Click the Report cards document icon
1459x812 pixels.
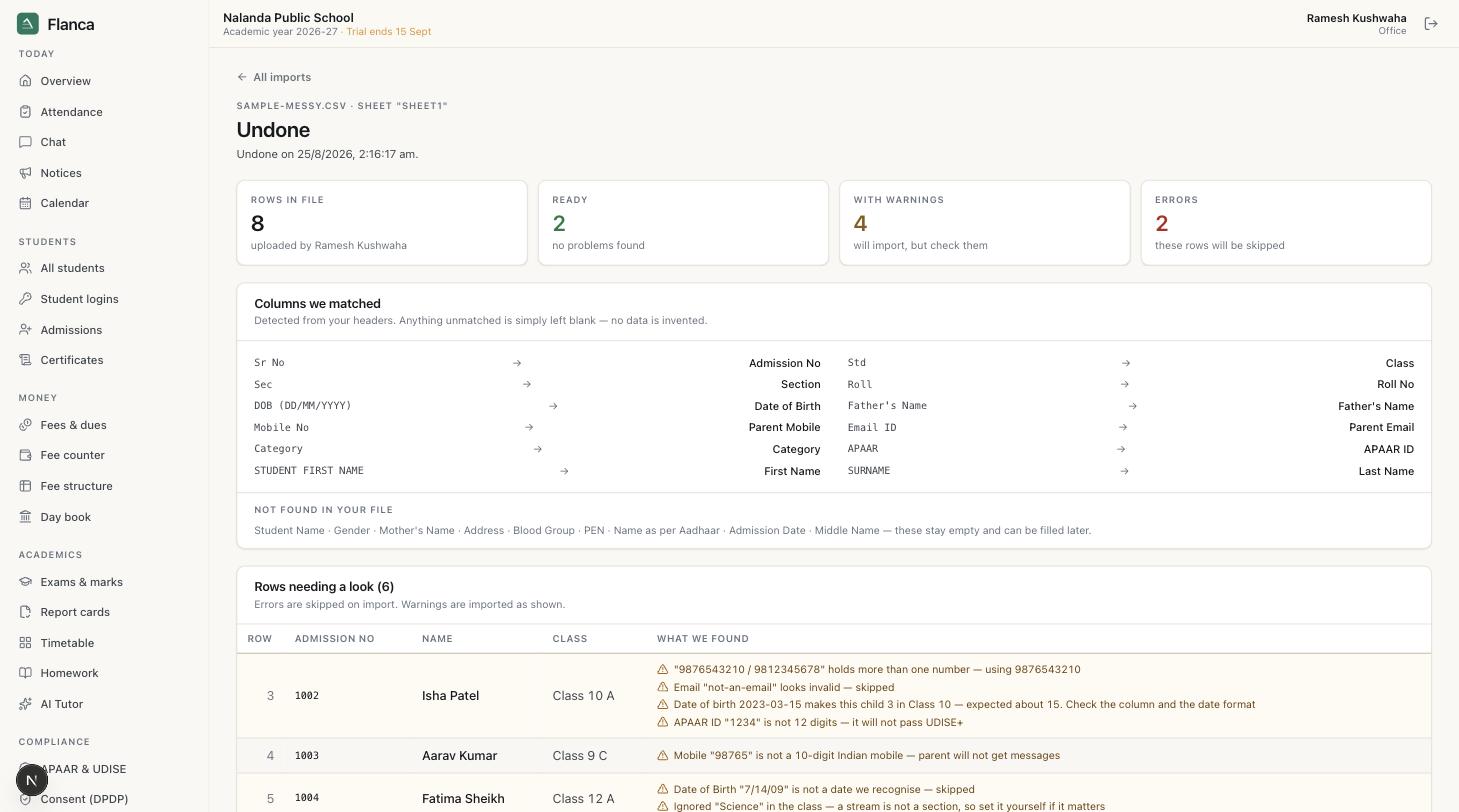coord(25,612)
